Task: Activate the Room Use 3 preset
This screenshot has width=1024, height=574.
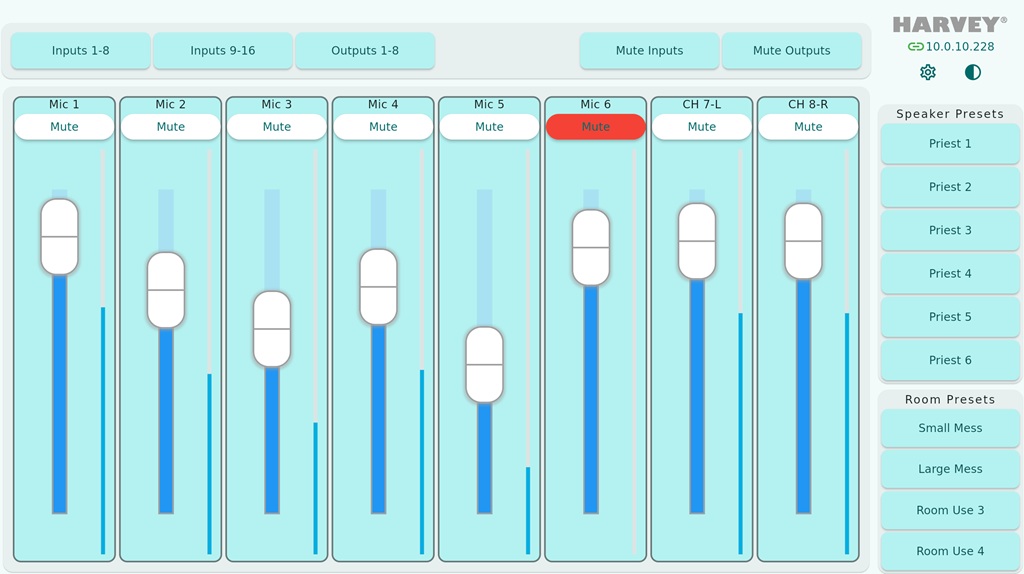Action: pyautogui.click(x=950, y=510)
